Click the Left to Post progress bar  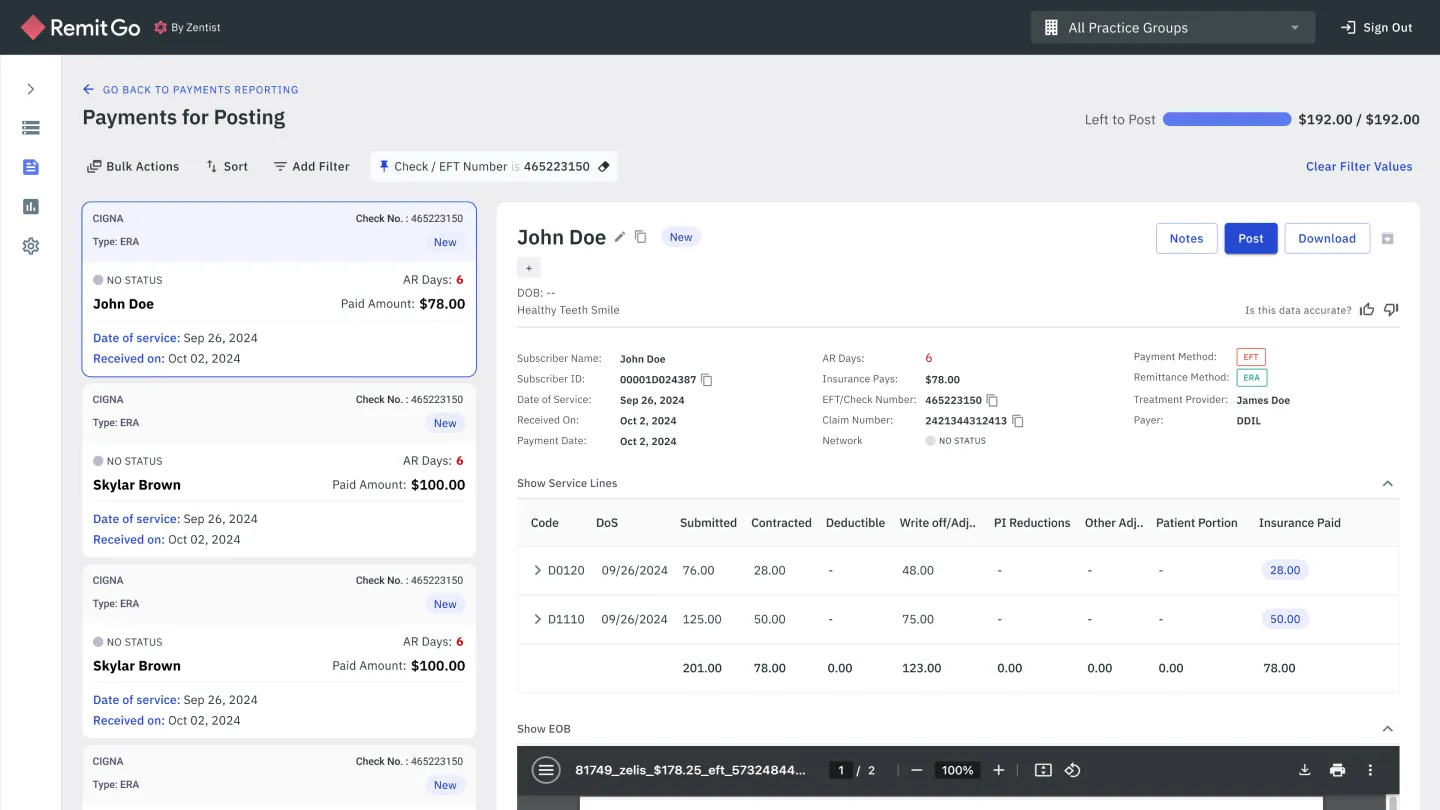pos(1227,120)
